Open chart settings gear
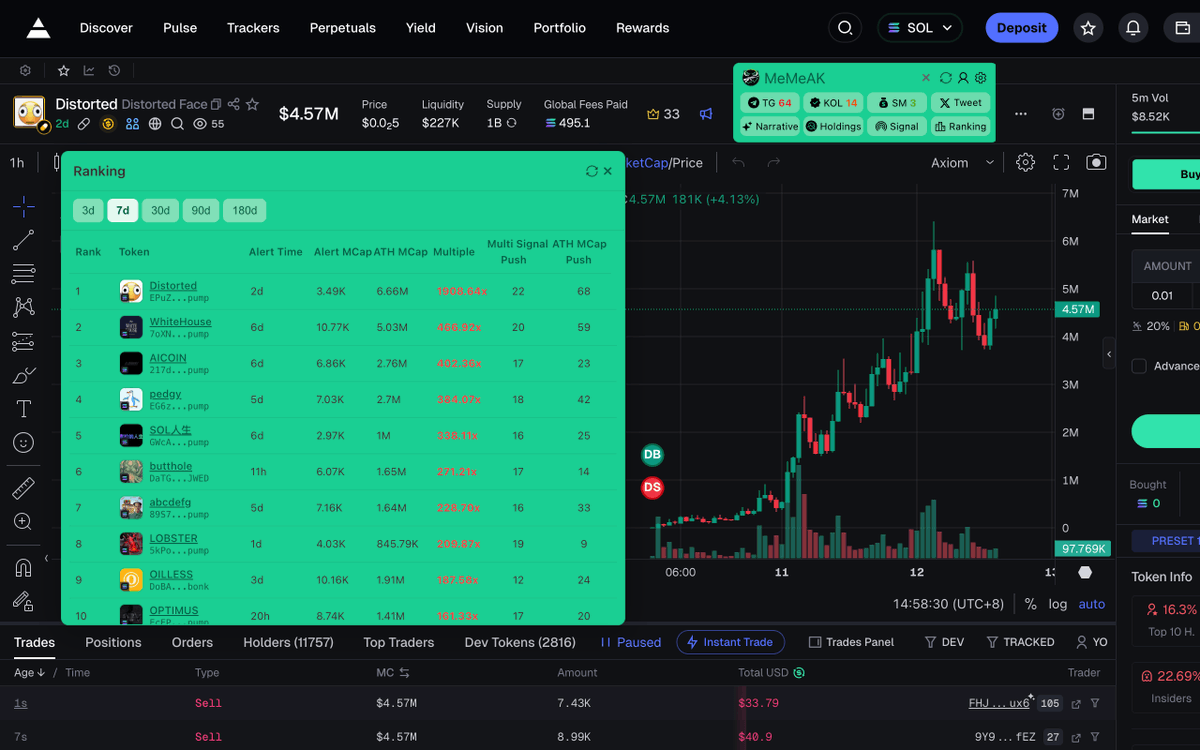Image resolution: width=1200 pixels, height=750 pixels. [1025, 163]
